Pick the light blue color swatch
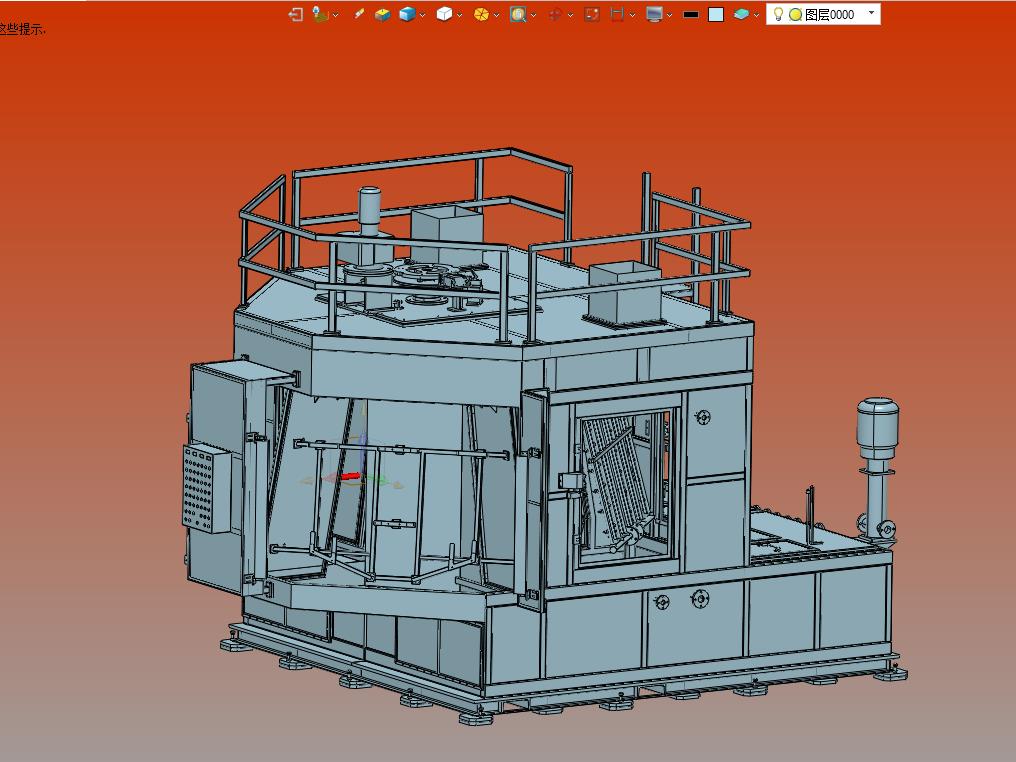This screenshot has width=1016, height=762. click(716, 14)
